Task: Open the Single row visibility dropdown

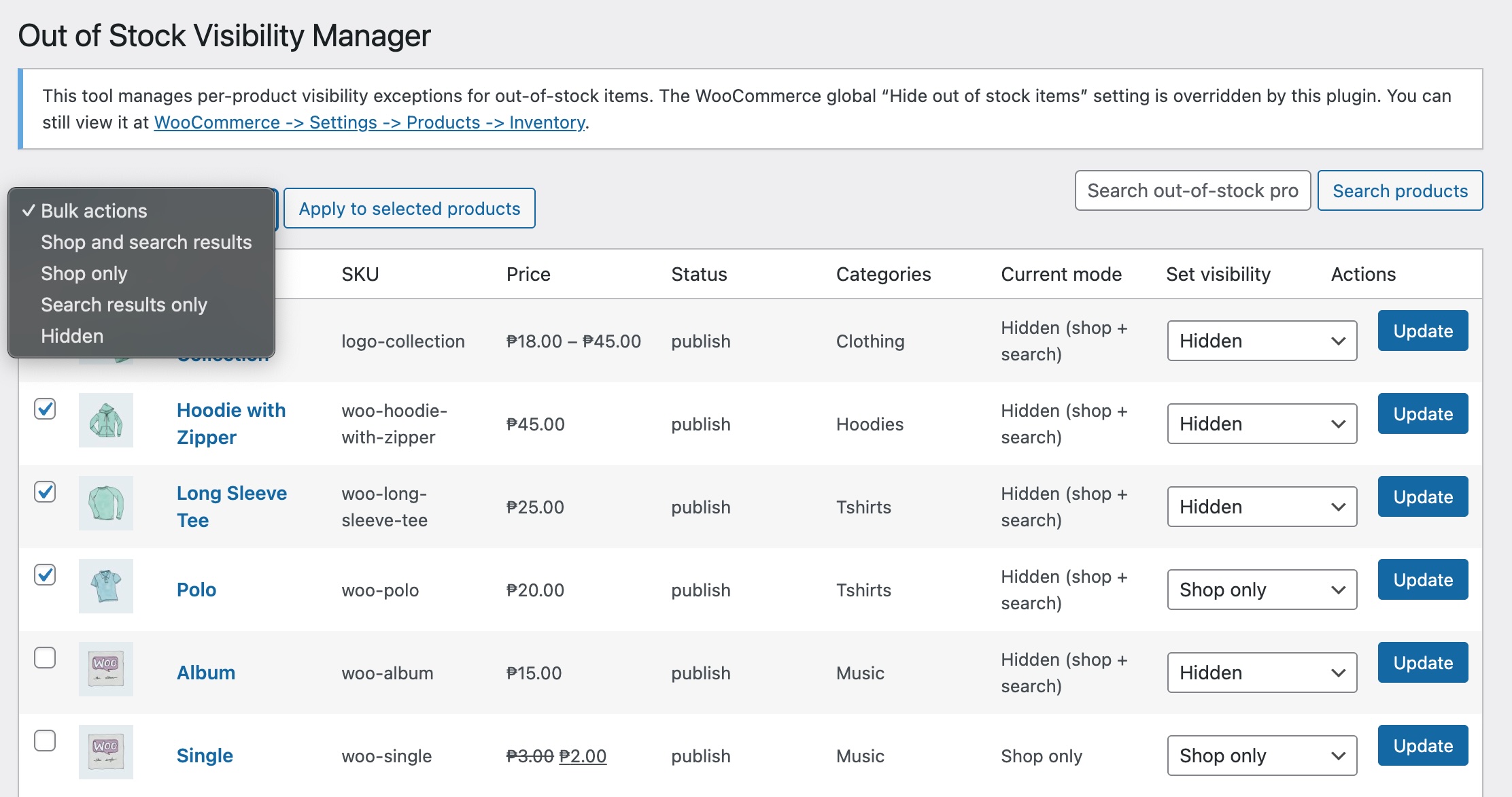Action: click(1262, 756)
